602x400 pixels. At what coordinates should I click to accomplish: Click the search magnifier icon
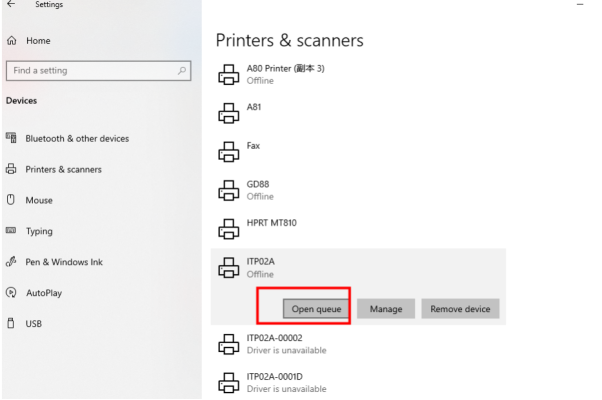[x=182, y=71]
